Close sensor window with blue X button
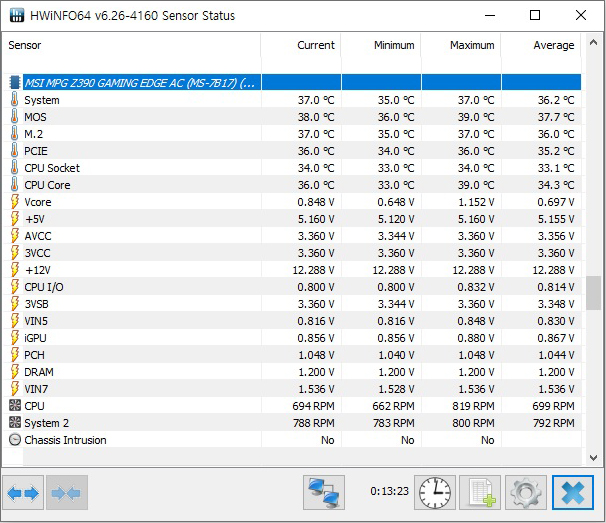This screenshot has width=606, height=523. click(573, 493)
